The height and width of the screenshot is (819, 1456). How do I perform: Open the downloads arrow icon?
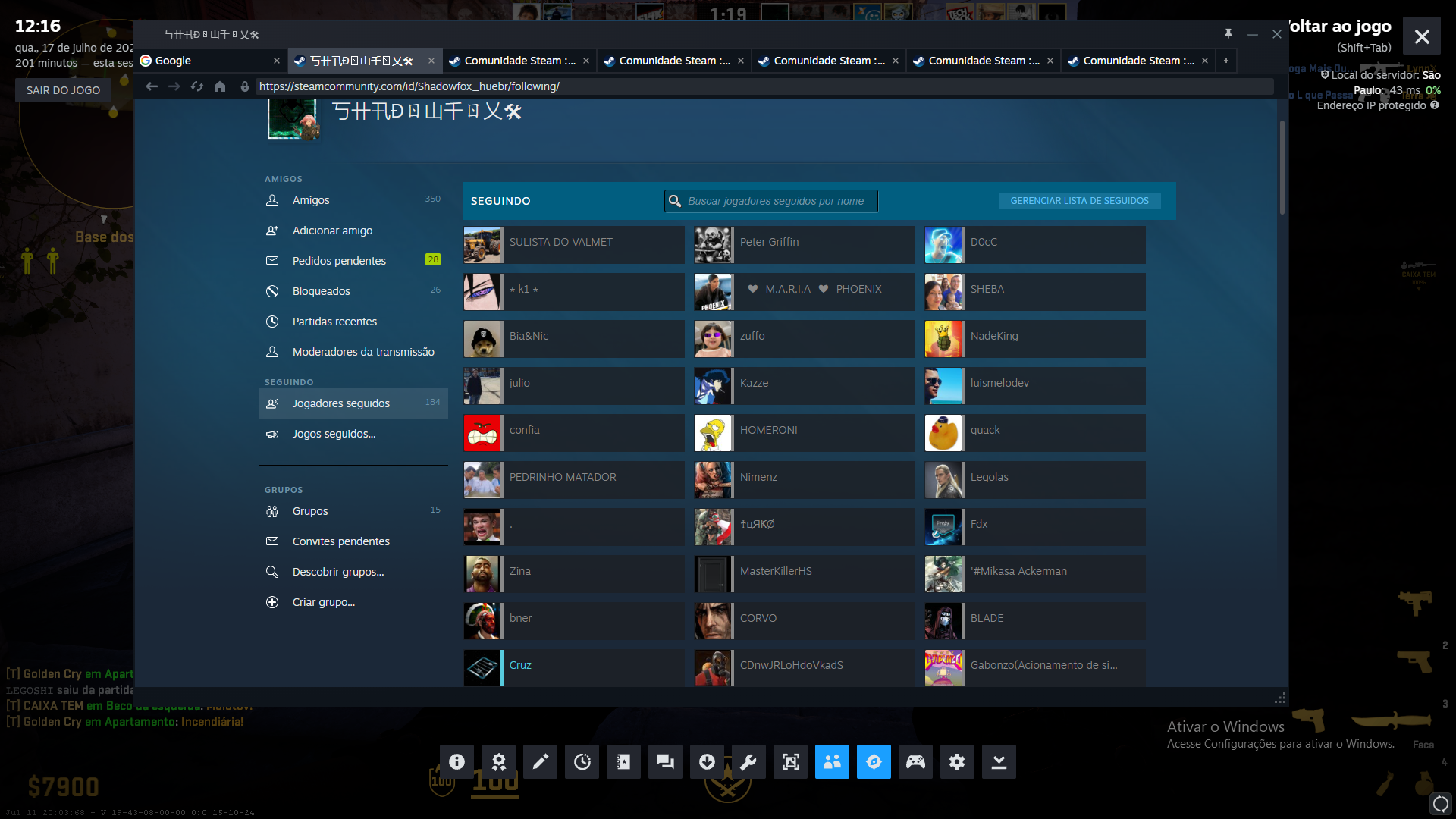[707, 761]
